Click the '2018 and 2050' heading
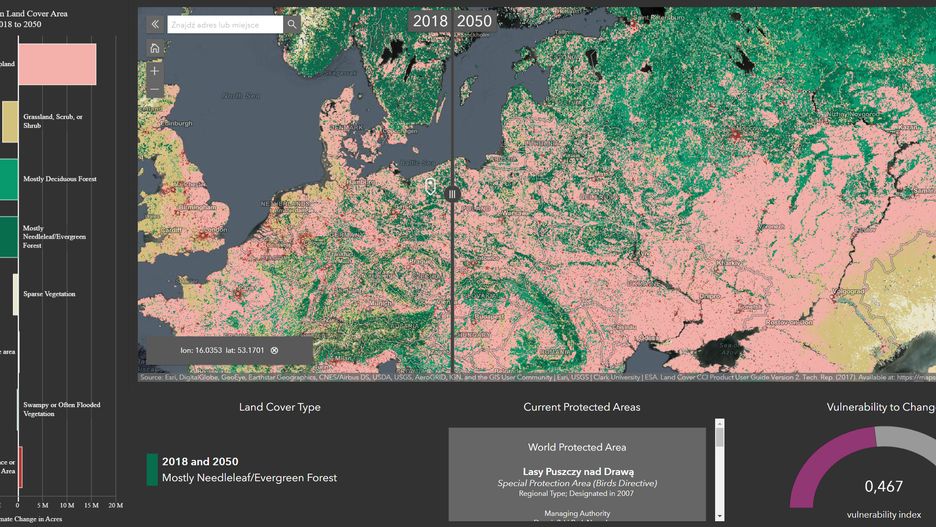Screen dimensions: 936x527 (200, 461)
